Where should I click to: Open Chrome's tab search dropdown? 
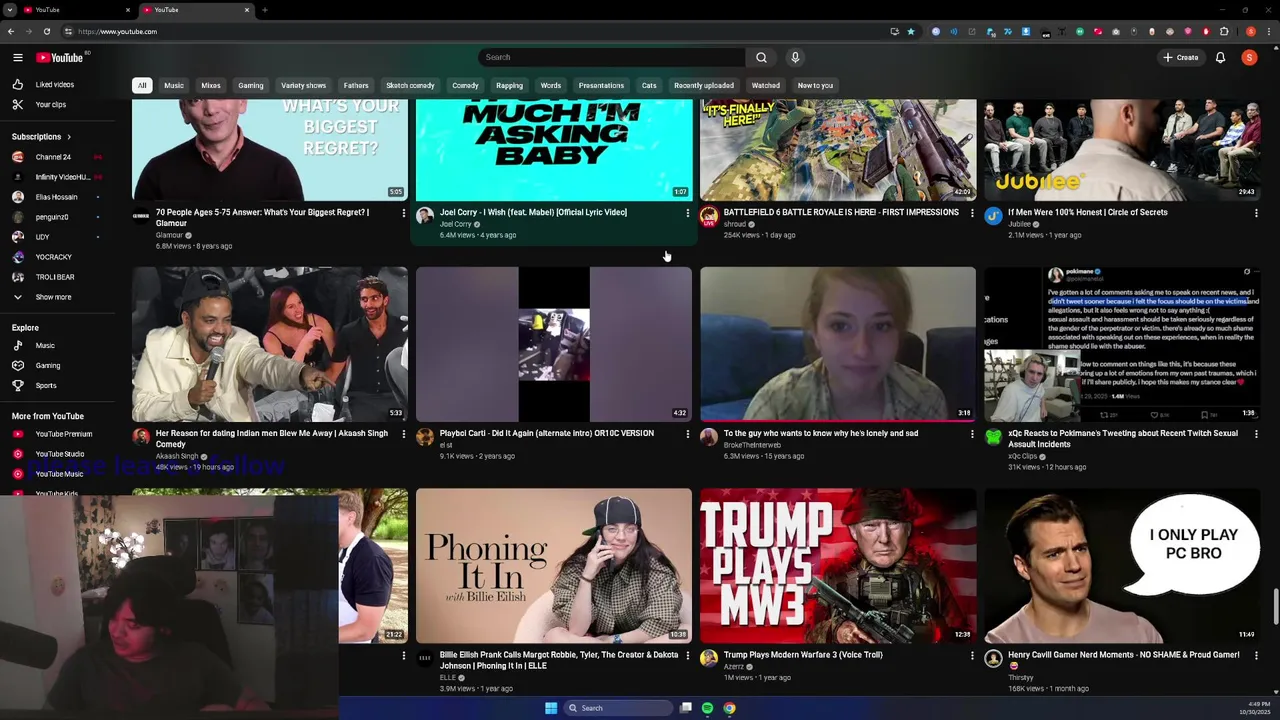pos(10,10)
